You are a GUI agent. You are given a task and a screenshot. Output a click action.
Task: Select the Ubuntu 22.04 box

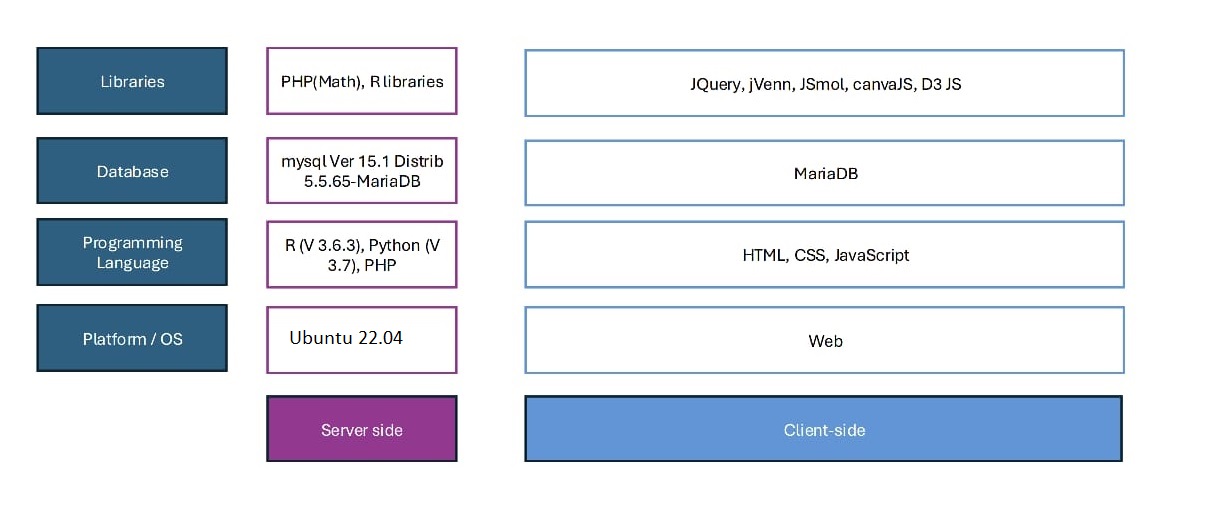[x=362, y=339]
